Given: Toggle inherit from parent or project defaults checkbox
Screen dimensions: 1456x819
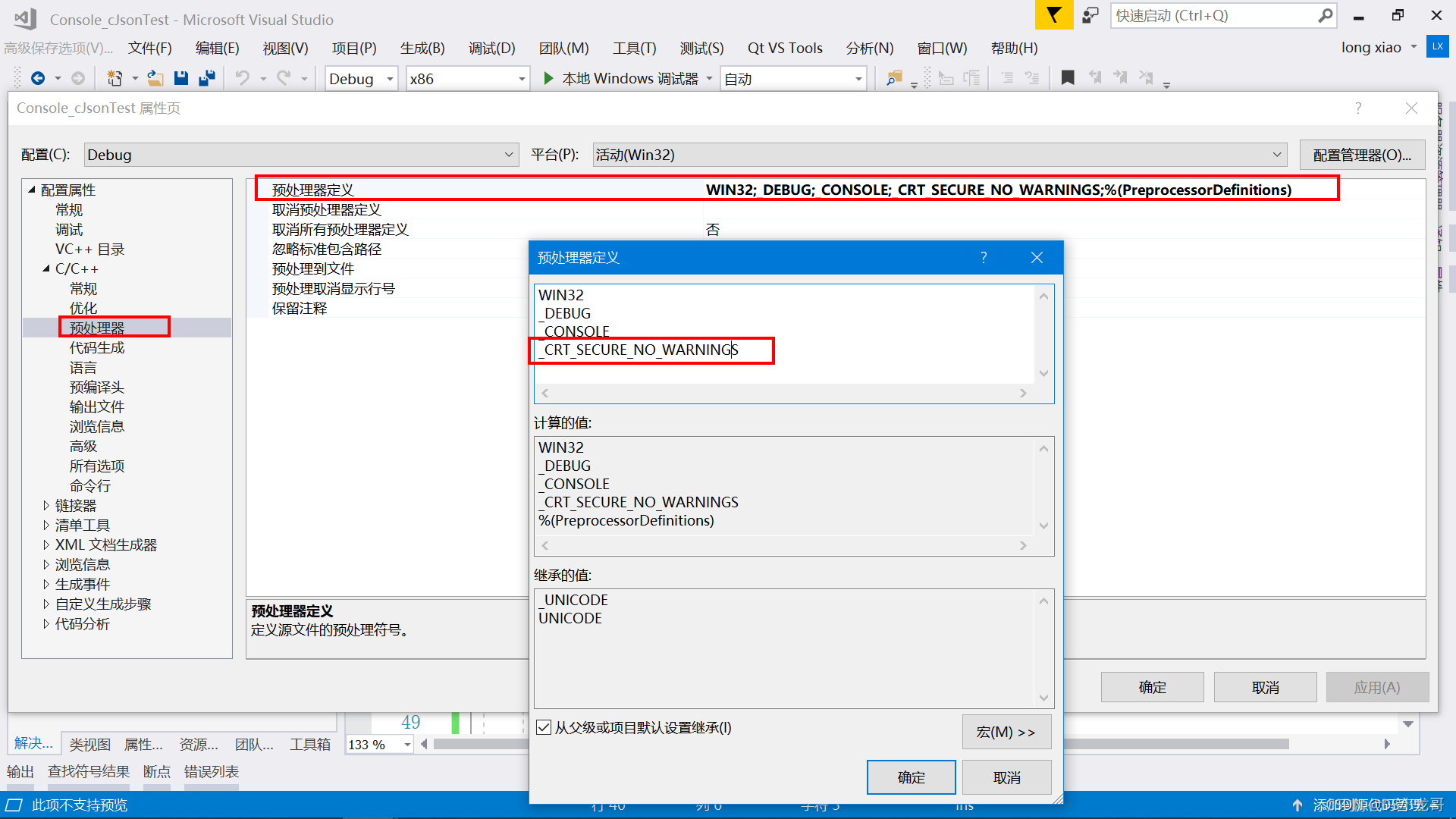Looking at the screenshot, I should point(544,728).
